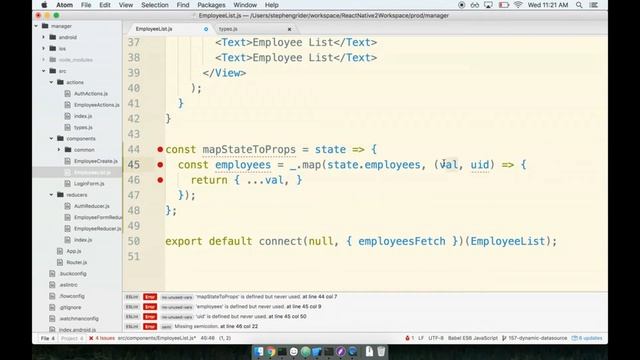Close the types.js tab
This screenshot has height=360, width=640.
[x=289, y=29]
